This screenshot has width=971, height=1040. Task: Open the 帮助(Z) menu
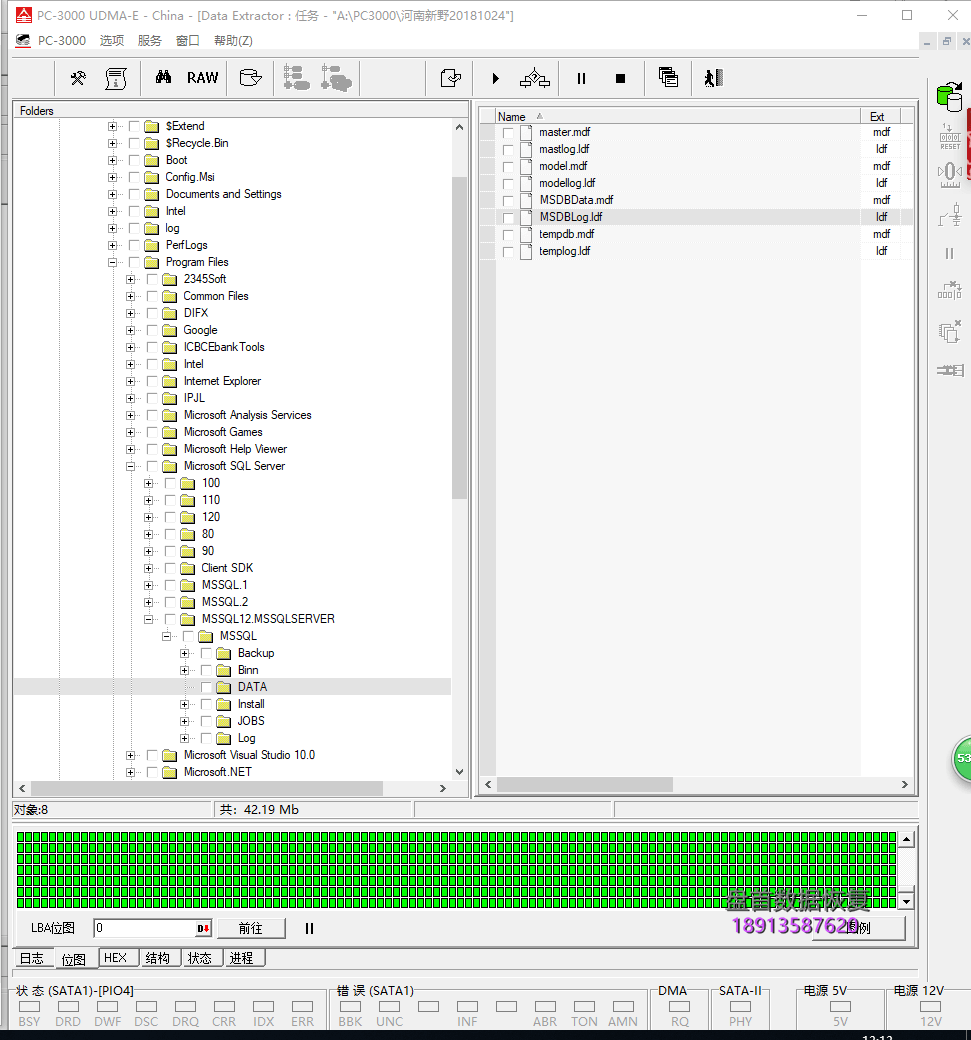click(233, 40)
